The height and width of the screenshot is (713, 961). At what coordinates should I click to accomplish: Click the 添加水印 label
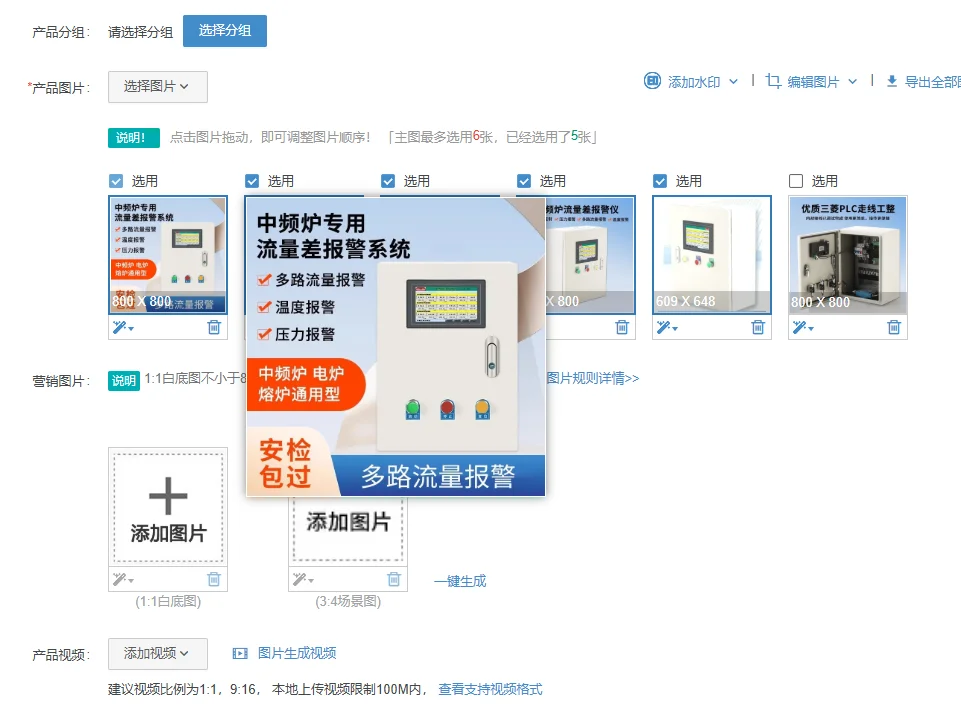[694, 82]
